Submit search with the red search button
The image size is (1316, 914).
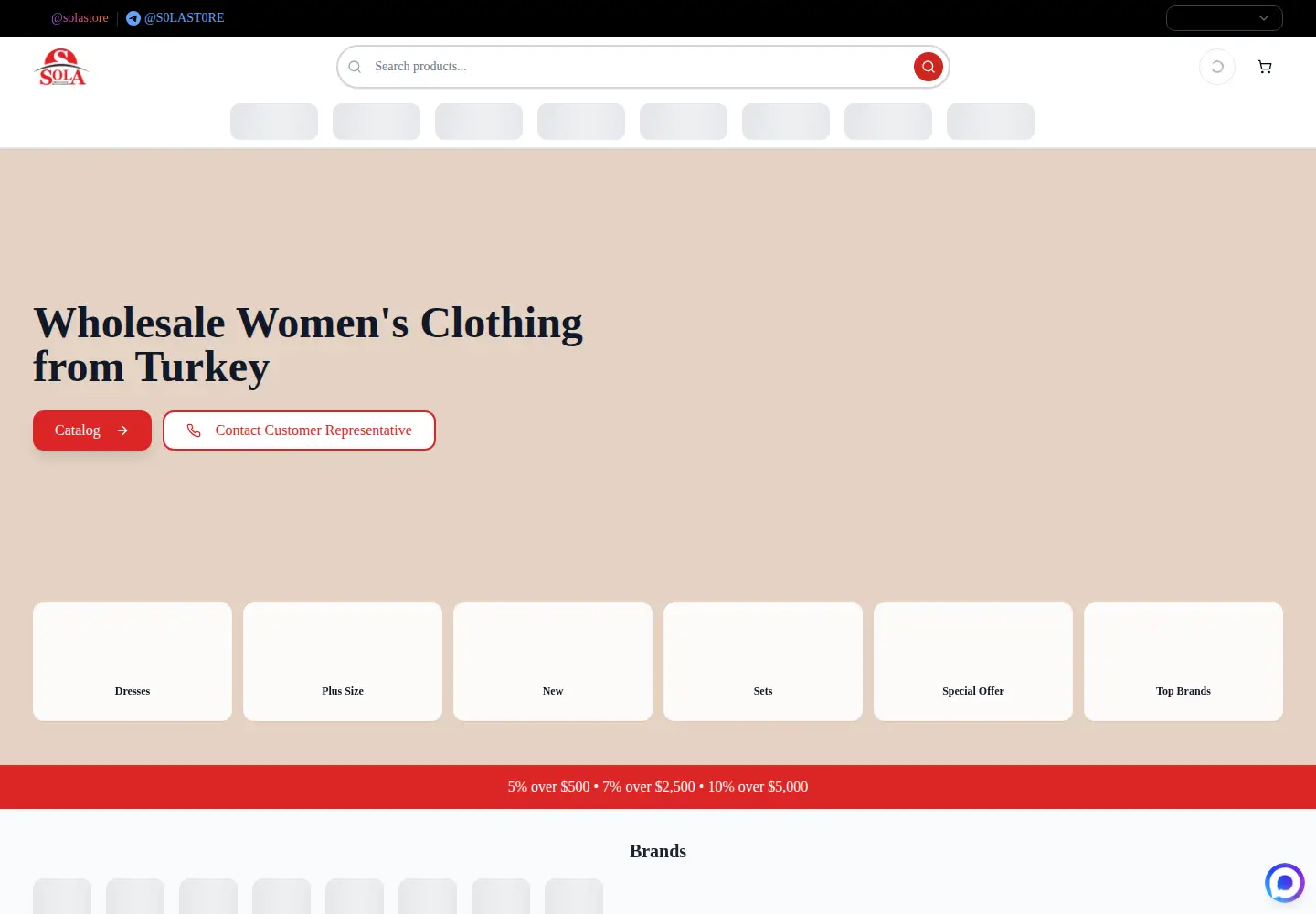[928, 67]
